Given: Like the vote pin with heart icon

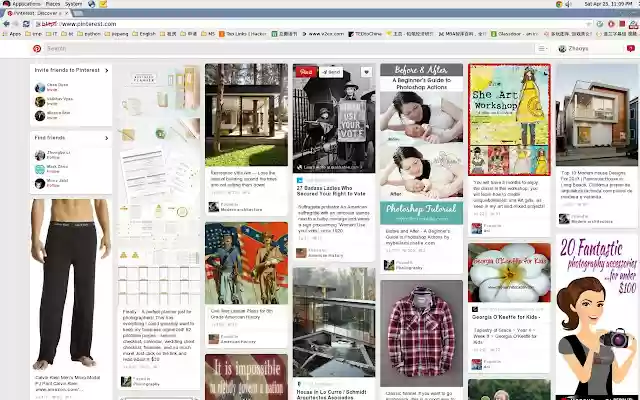Looking at the screenshot, I should (366, 72).
